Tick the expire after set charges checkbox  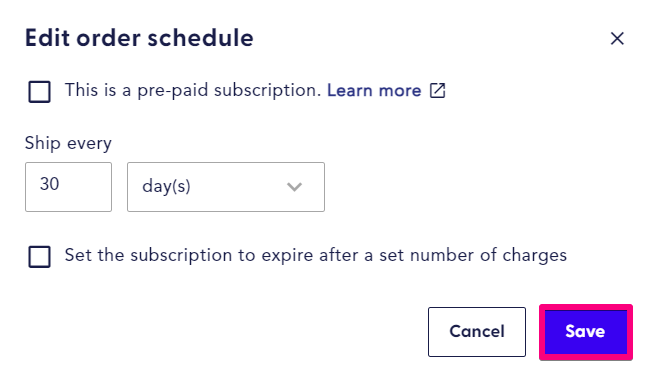pyautogui.click(x=40, y=257)
